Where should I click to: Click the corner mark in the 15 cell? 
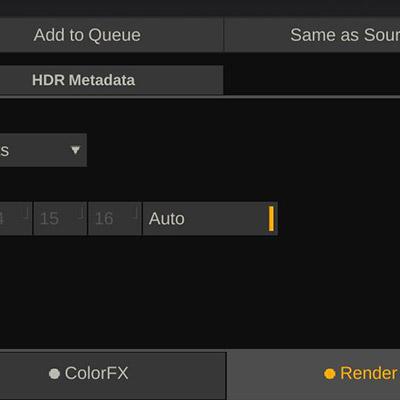[81, 212]
